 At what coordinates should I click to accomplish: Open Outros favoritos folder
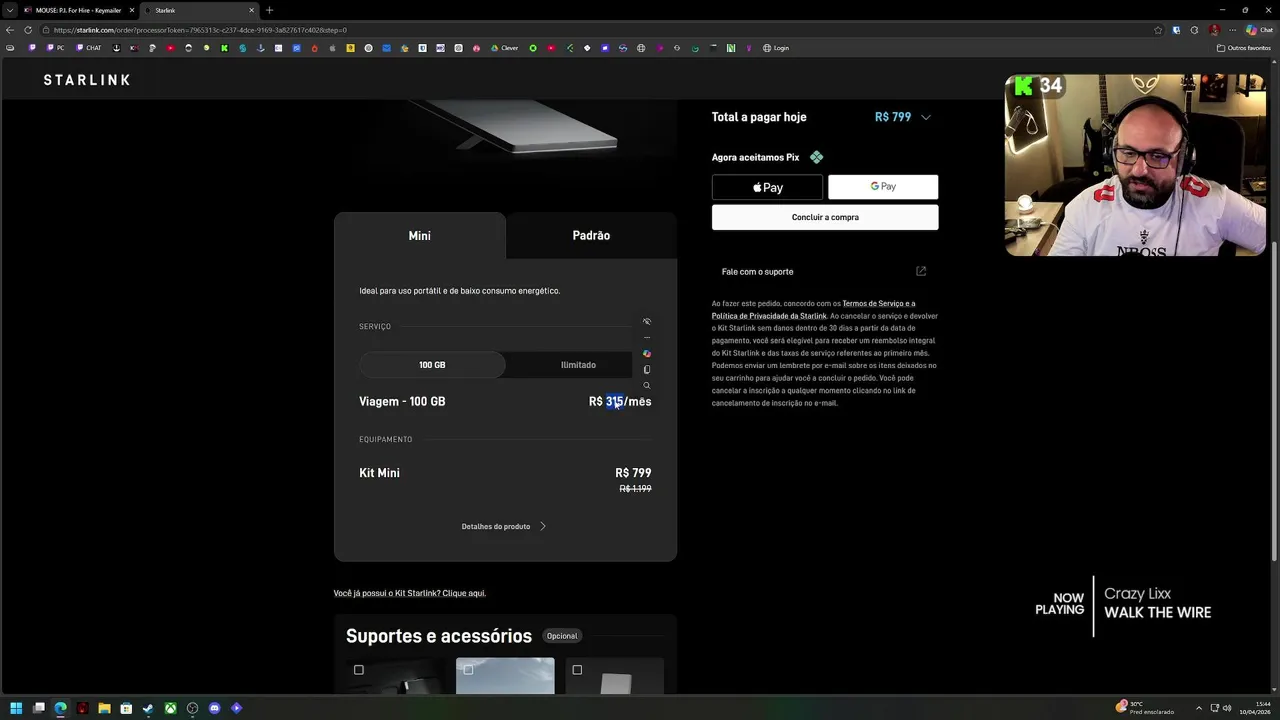(1244, 48)
